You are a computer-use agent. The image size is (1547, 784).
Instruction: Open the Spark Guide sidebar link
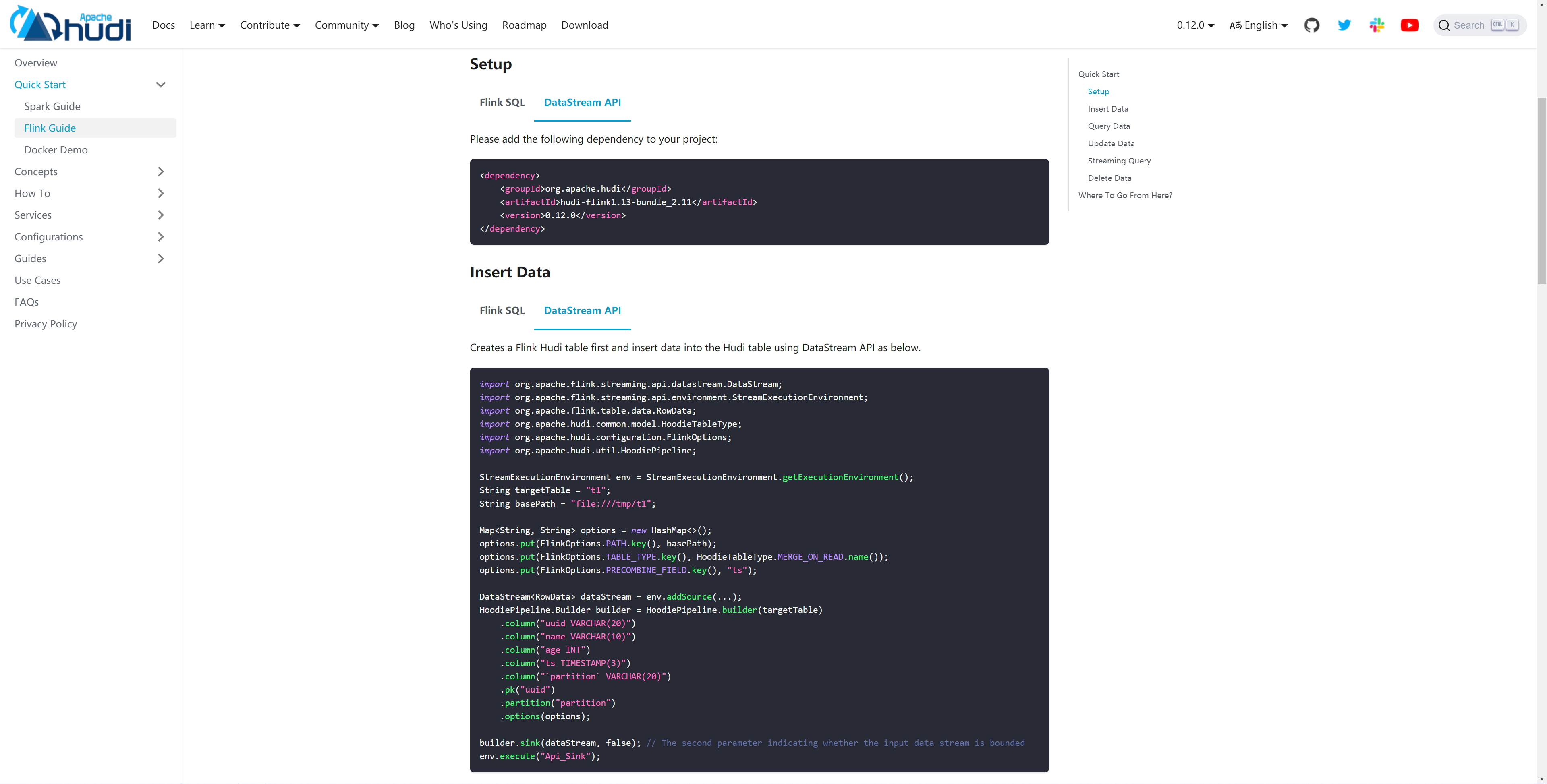tap(52, 106)
